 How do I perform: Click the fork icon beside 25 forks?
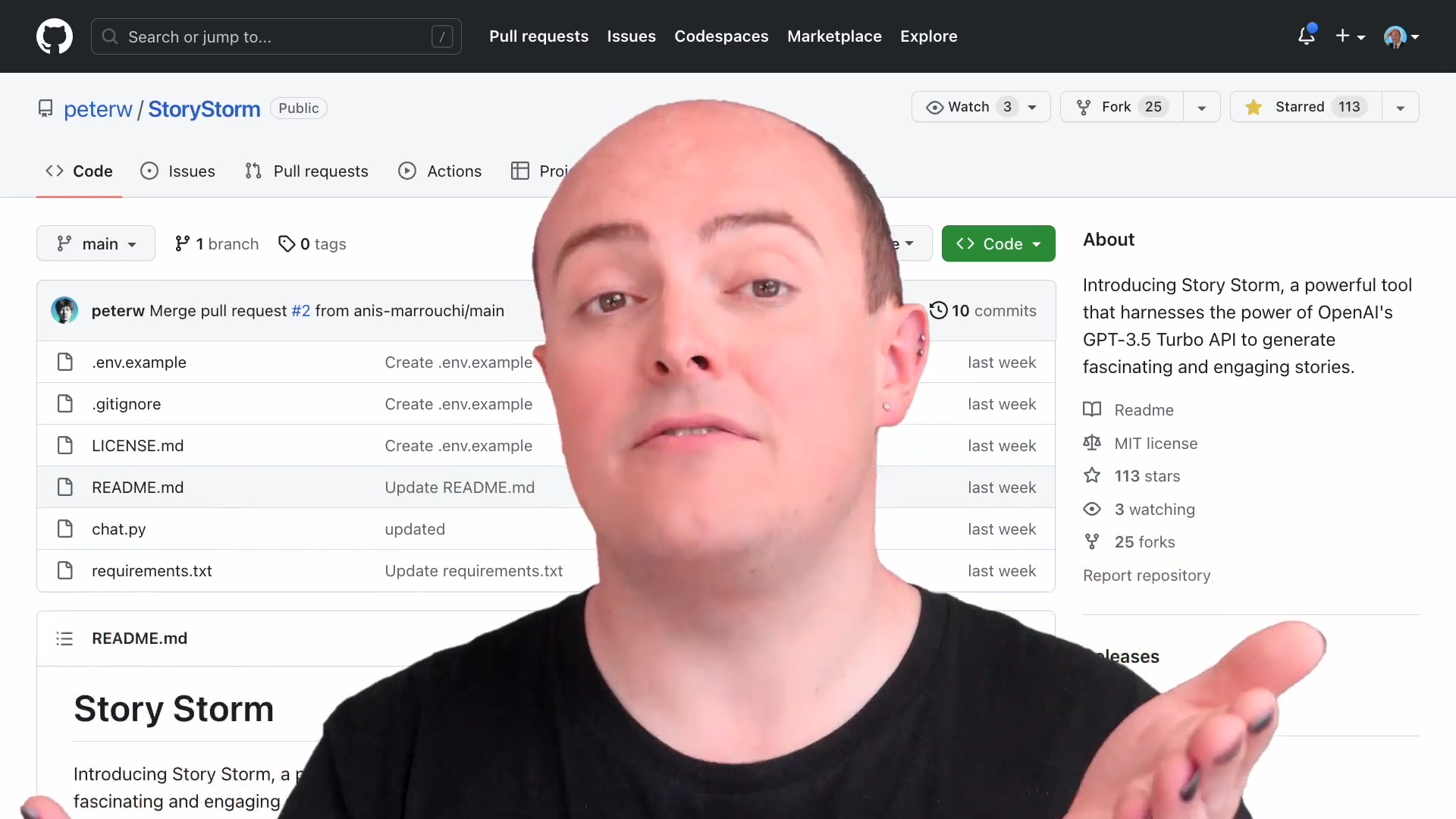pyautogui.click(x=1092, y=541)
